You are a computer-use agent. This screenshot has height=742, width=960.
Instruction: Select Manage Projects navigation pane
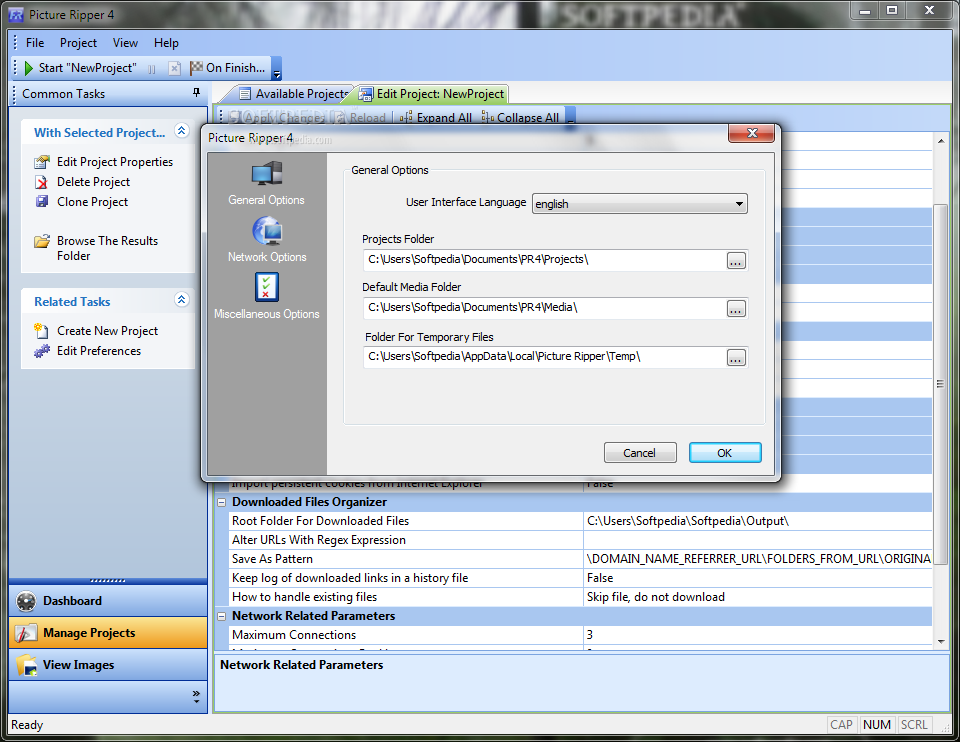pyautogui.click(x=108, y=633)
